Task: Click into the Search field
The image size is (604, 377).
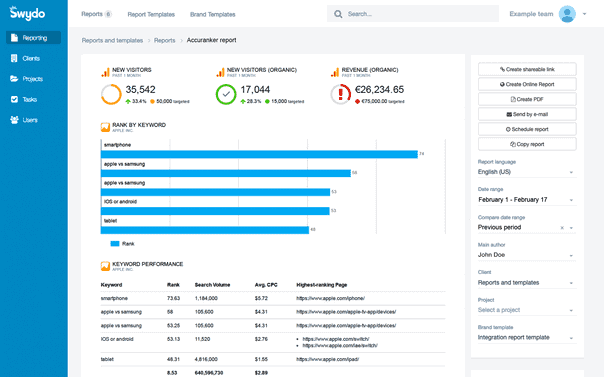Action: point(413,14)
